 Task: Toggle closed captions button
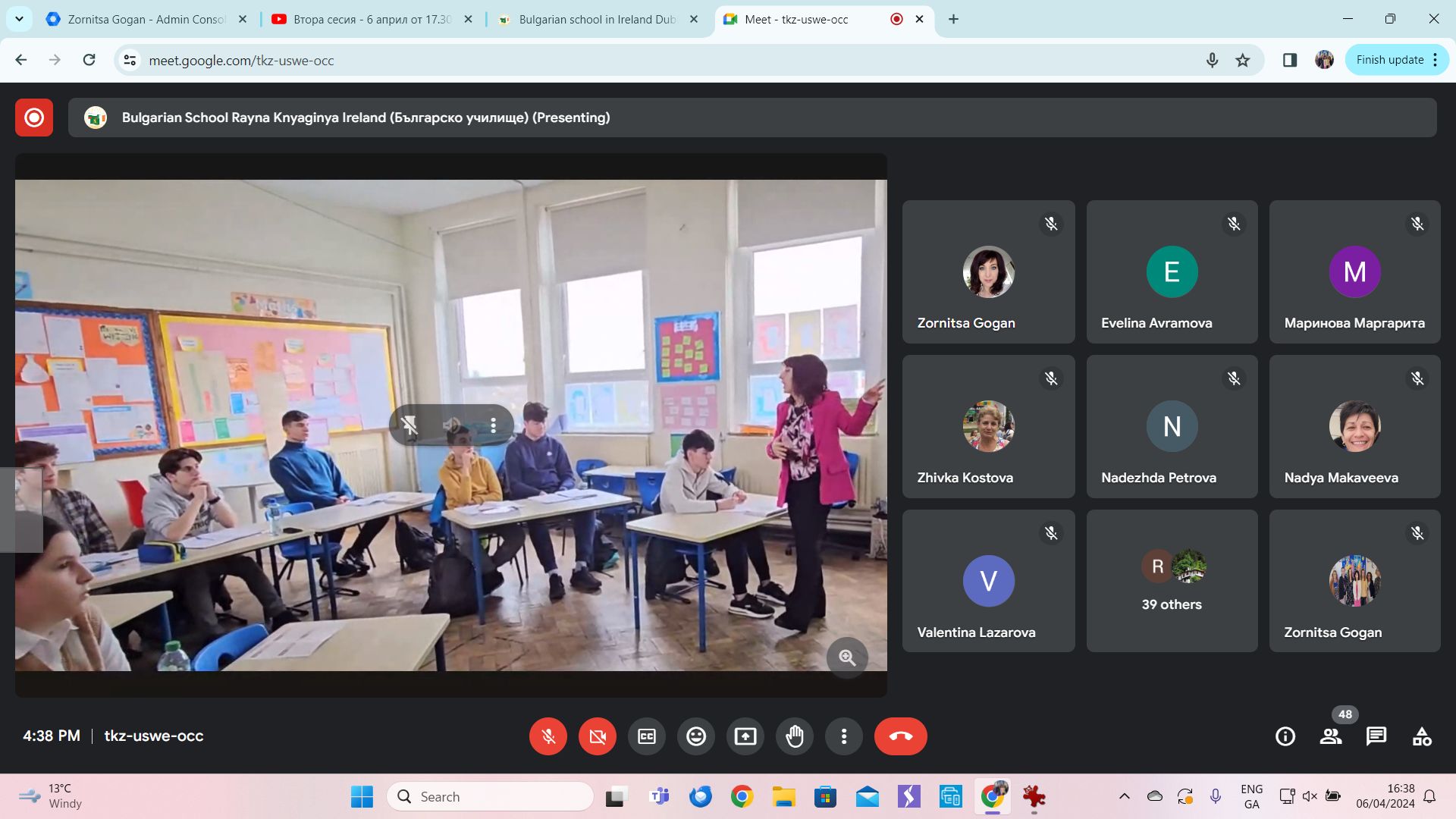(647, 736)
